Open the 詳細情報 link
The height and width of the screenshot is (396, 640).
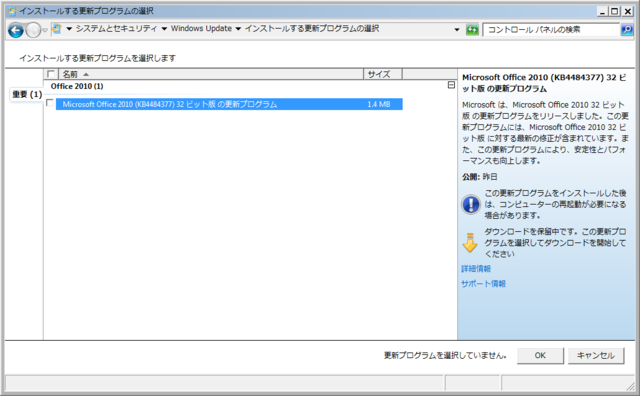(x=476, y=269)
